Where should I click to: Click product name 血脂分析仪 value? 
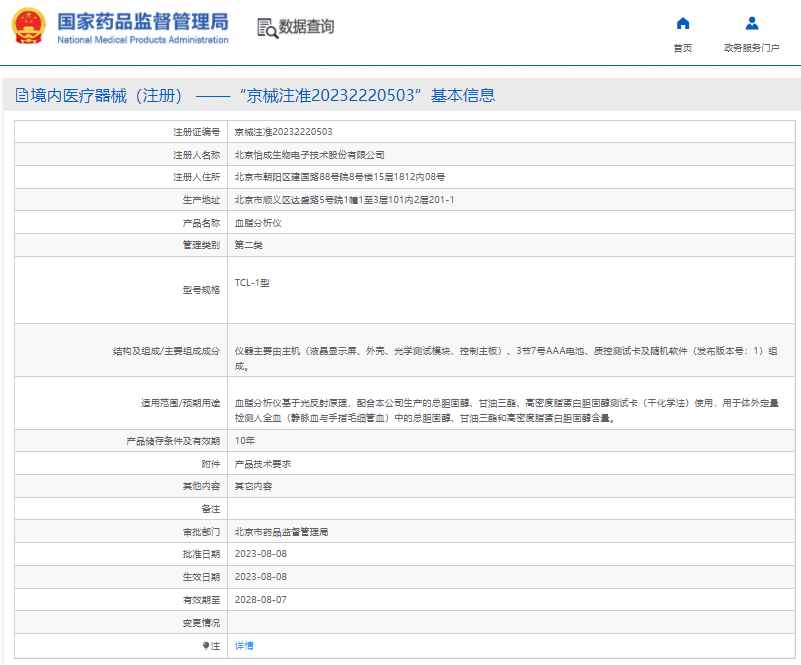point(258,223)
